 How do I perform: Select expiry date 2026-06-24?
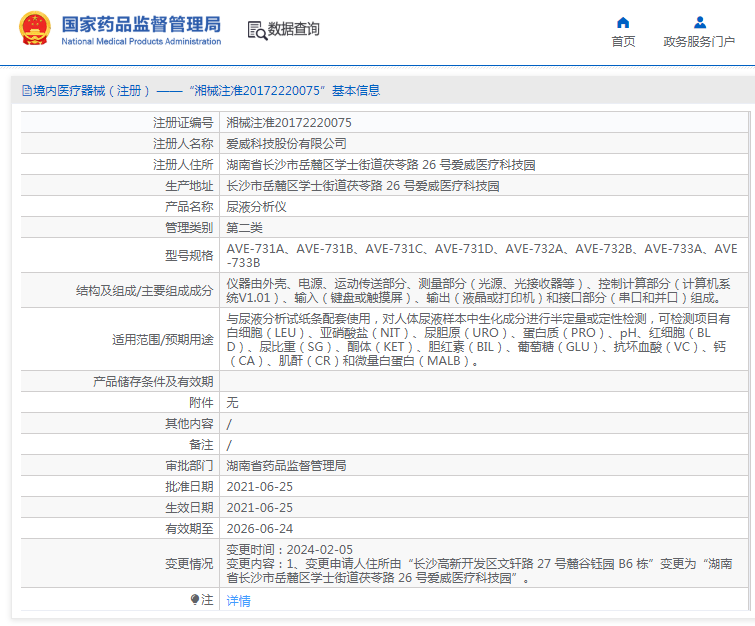(260, 529)
